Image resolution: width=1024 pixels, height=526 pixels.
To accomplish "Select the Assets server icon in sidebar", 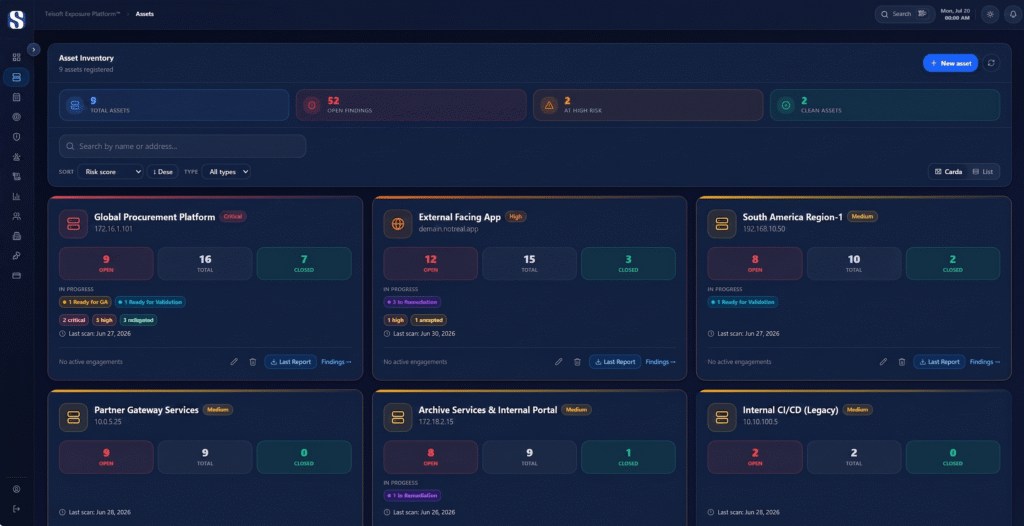I will click(x=16, y=77).
